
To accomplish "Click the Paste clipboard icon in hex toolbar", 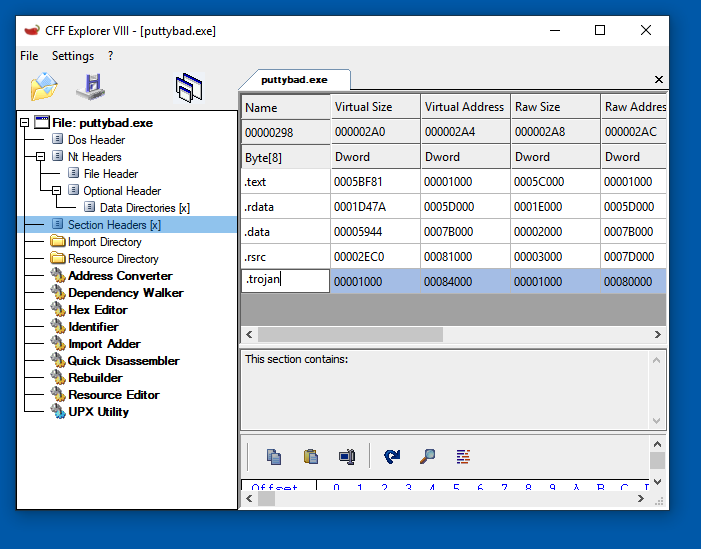I will tap(311, 457).
